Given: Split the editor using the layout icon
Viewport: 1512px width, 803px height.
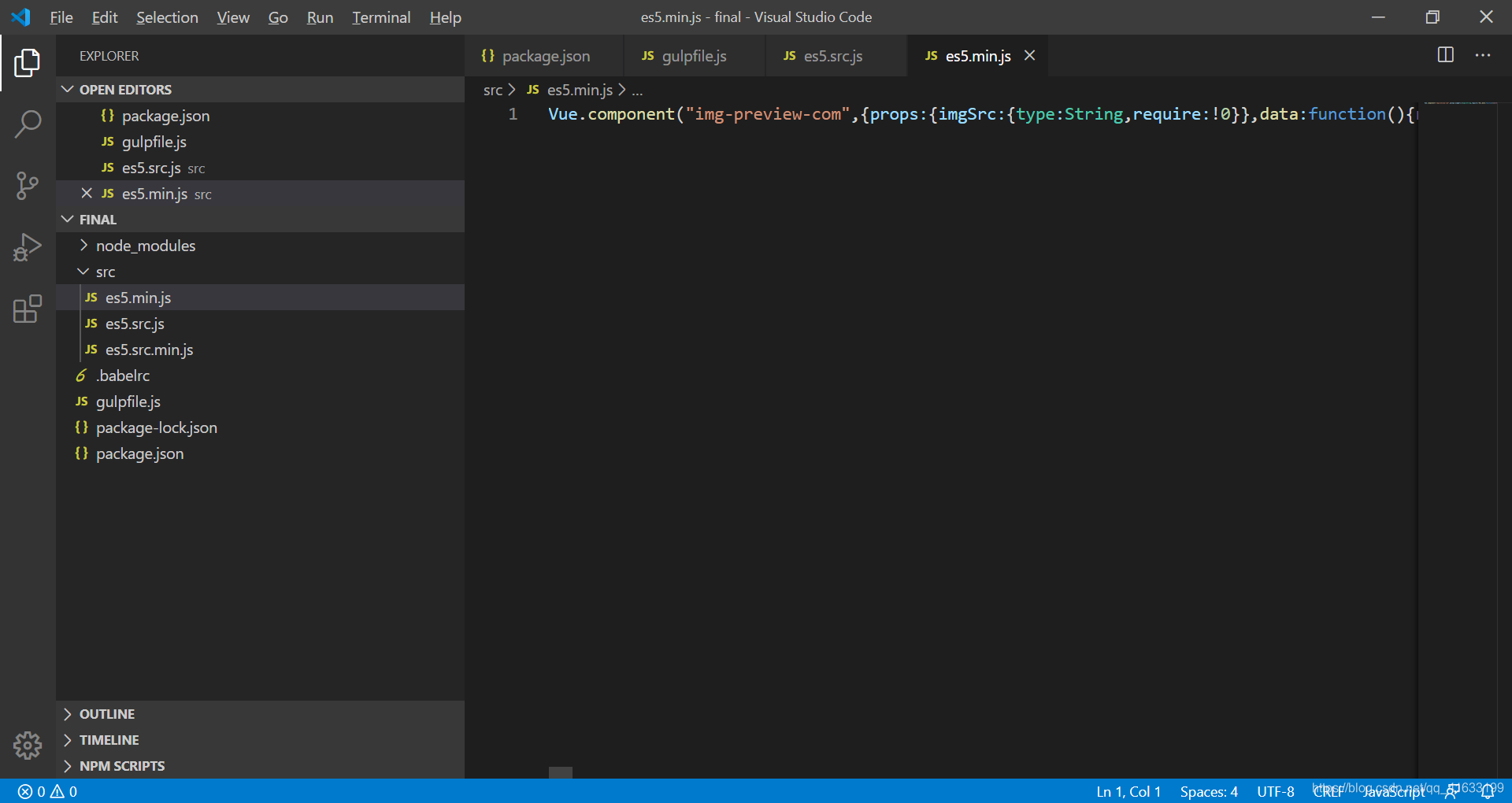Looking at the screenshot, I should tap(1446, 55).
